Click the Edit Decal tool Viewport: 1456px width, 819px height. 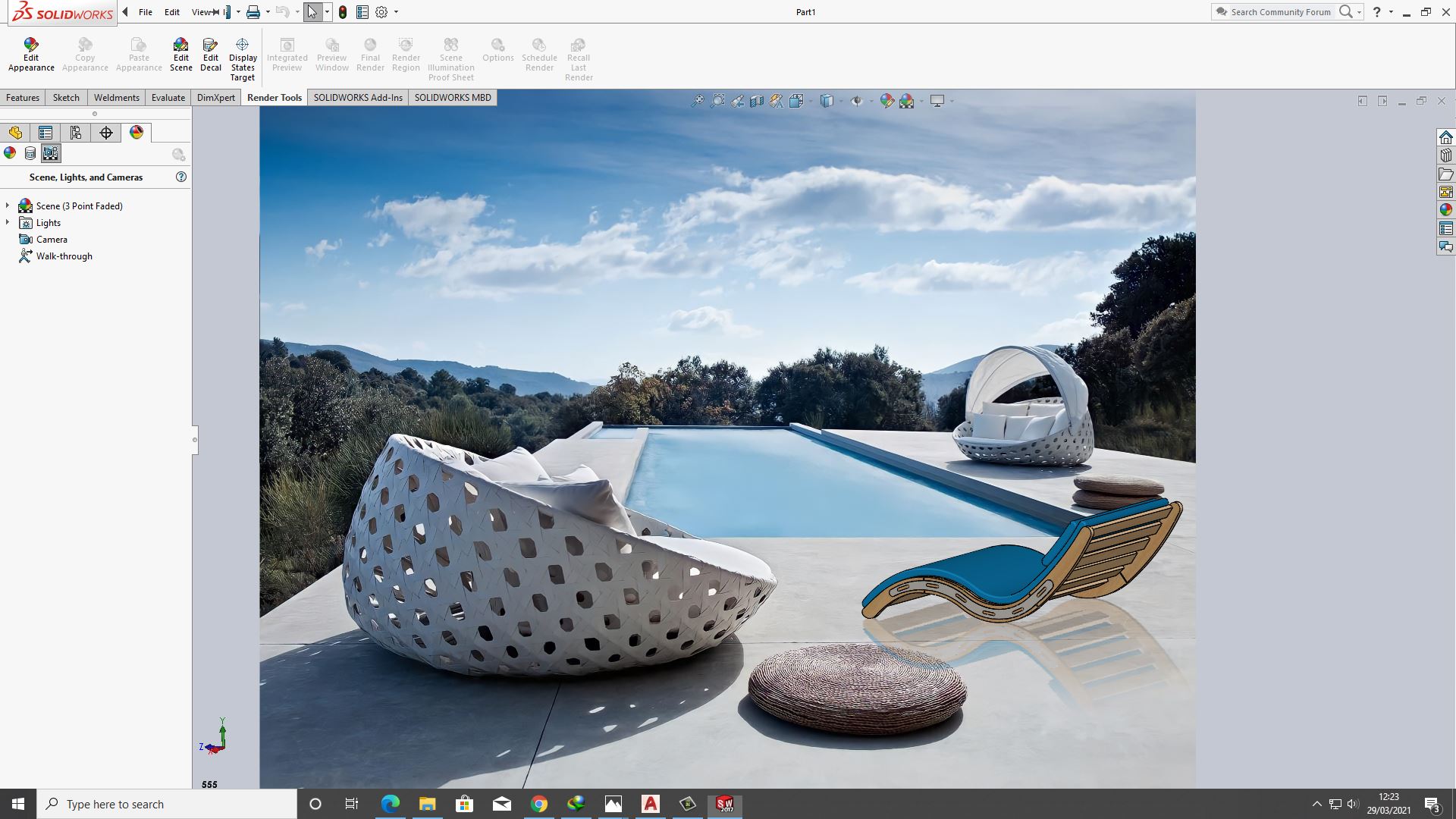pyautogui.click(x=210, y=53)
